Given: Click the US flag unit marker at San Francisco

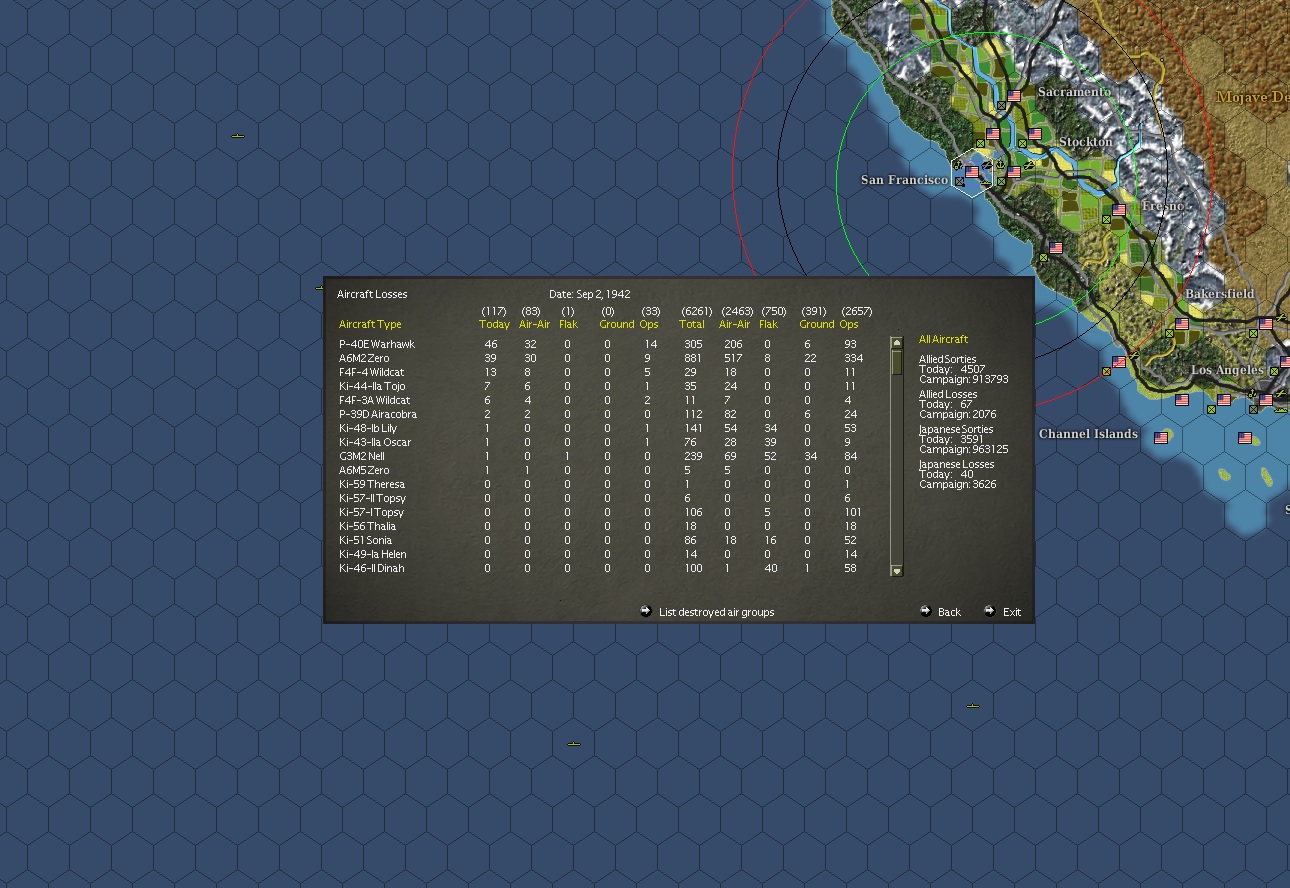Looking at the screenshot, I should pyautogui.click(x=972, y=172).
